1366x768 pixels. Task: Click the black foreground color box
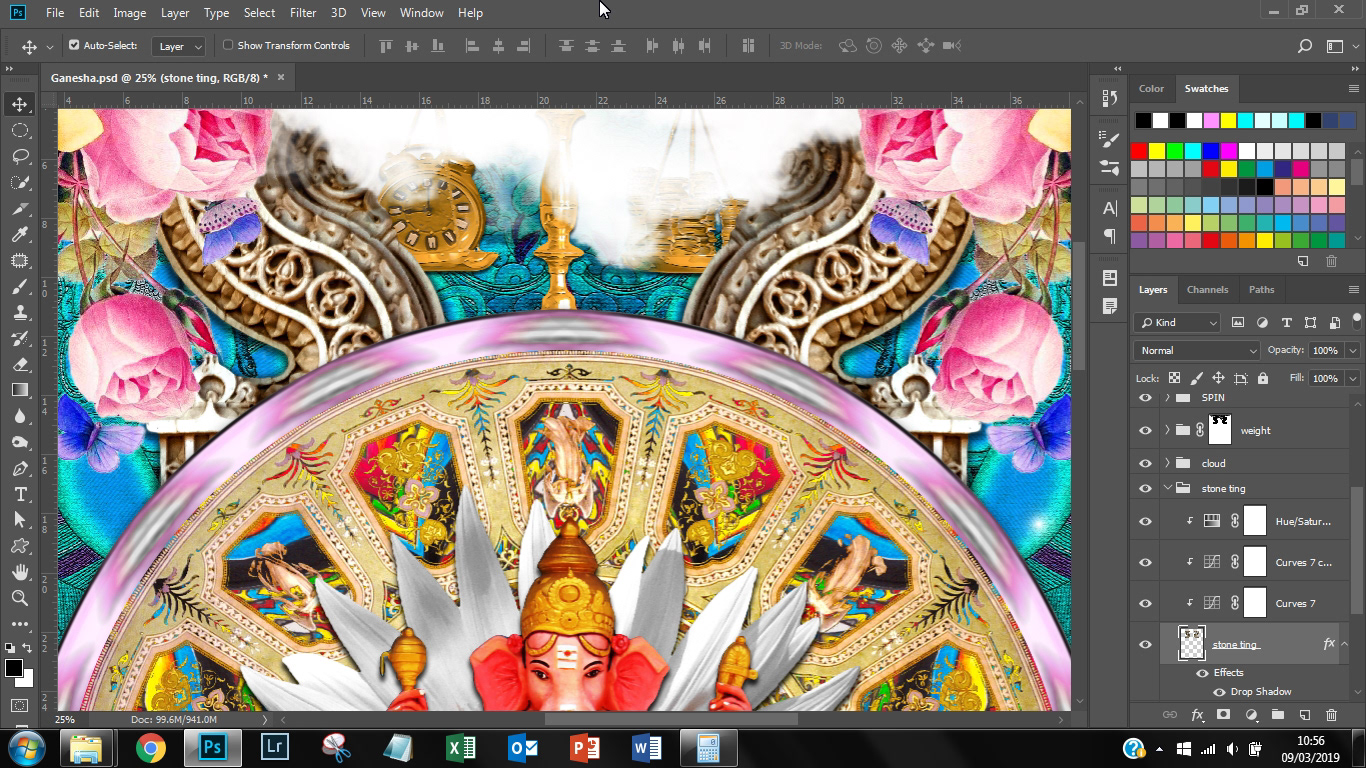tap(13, 668)
